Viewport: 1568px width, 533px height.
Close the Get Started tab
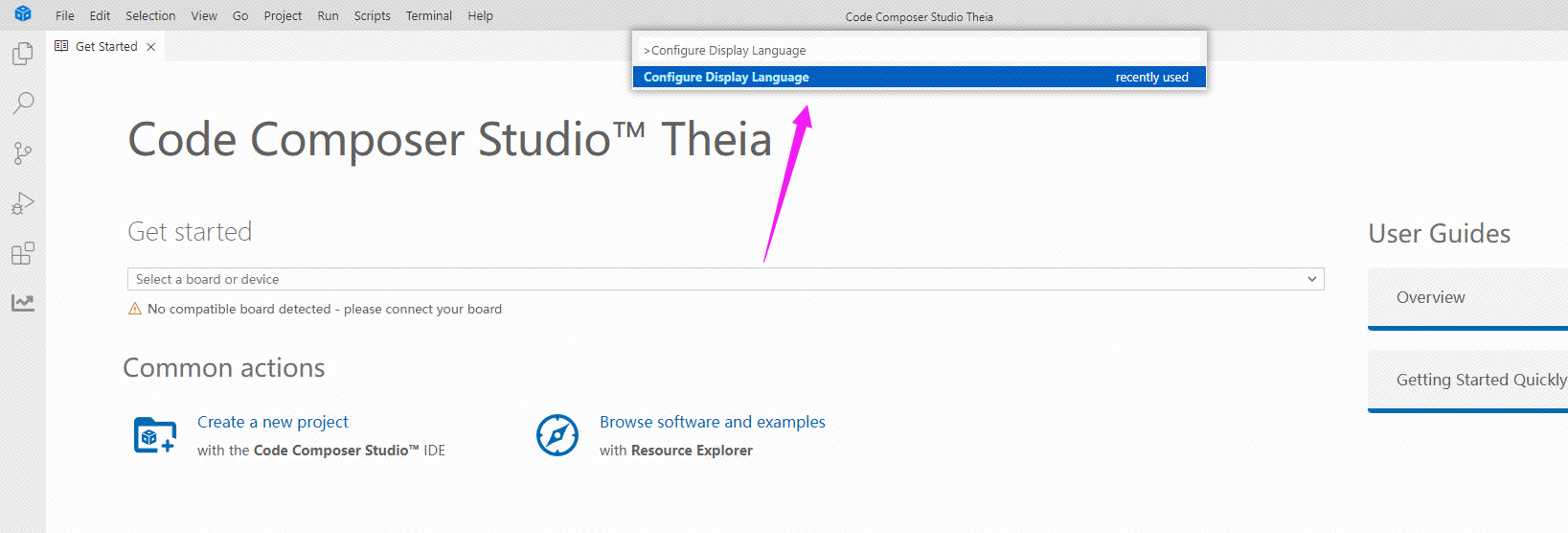point(151,47)
